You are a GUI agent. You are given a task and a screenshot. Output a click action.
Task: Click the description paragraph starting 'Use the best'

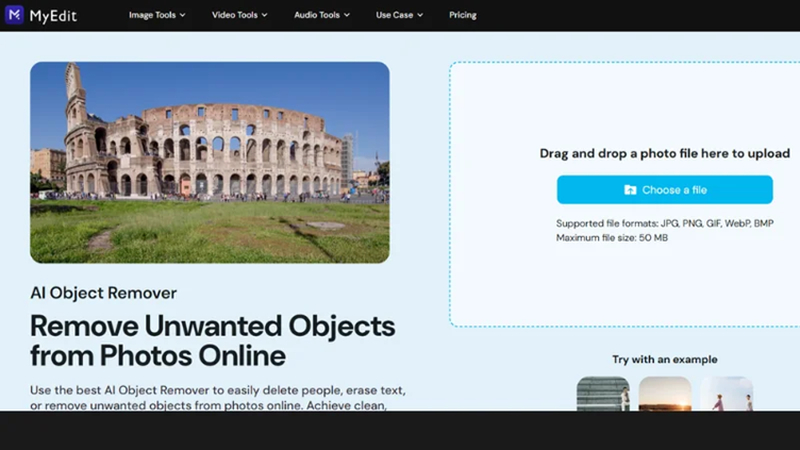(x=218, y=397)
